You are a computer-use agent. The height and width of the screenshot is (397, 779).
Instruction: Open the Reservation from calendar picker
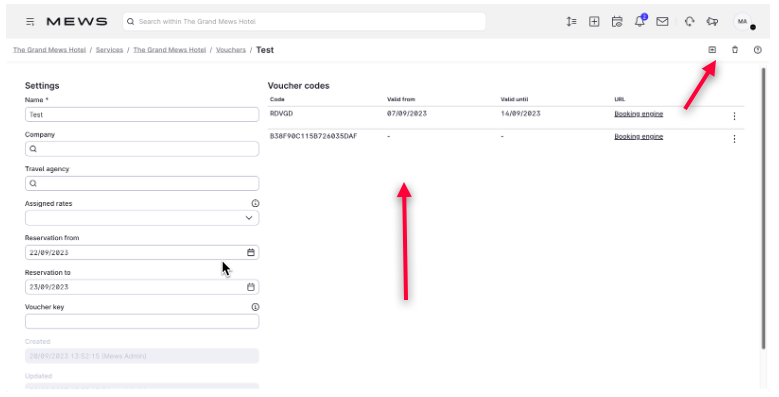click(251, 252)
